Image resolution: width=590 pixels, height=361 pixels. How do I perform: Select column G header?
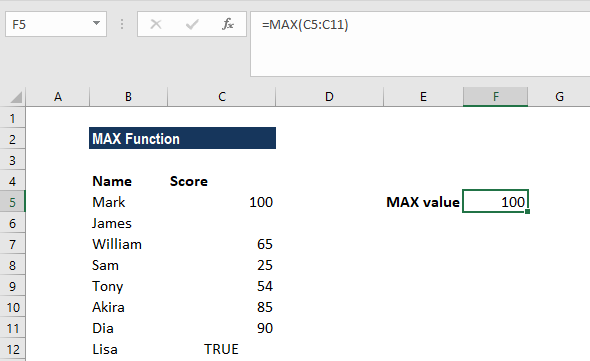click(559, 97)
